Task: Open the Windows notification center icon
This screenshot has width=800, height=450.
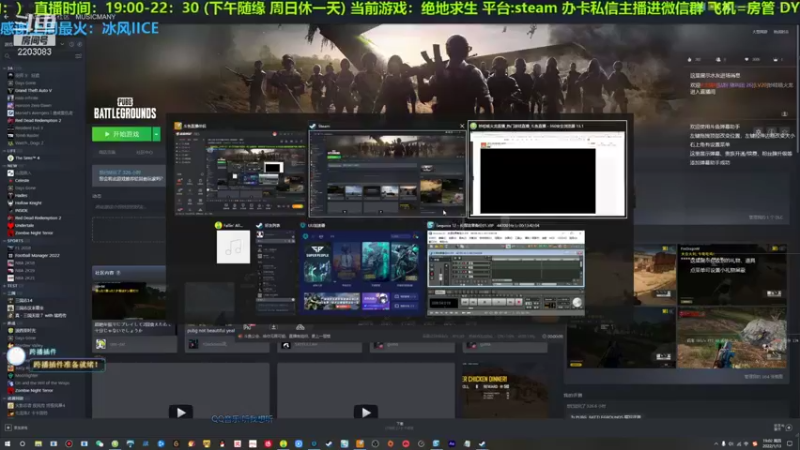Action: [790, 444]
